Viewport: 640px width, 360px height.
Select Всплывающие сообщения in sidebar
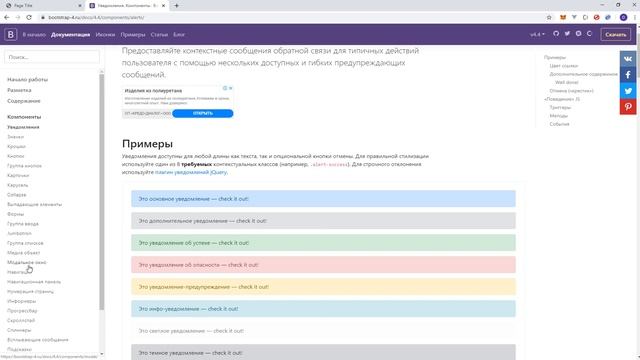point(38,340)
